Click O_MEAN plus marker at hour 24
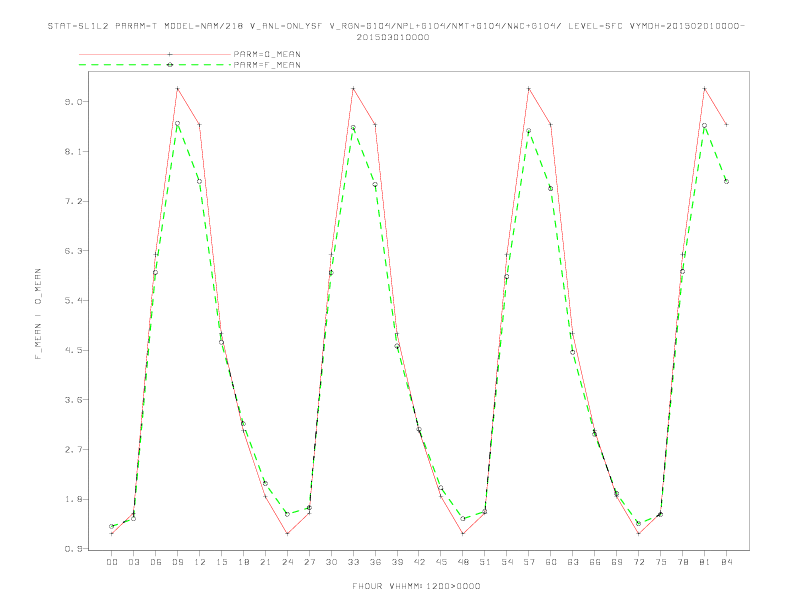Image resolution: width=792 pixels, height=612 pixels. pyautogui.click(x=287, y=534)
